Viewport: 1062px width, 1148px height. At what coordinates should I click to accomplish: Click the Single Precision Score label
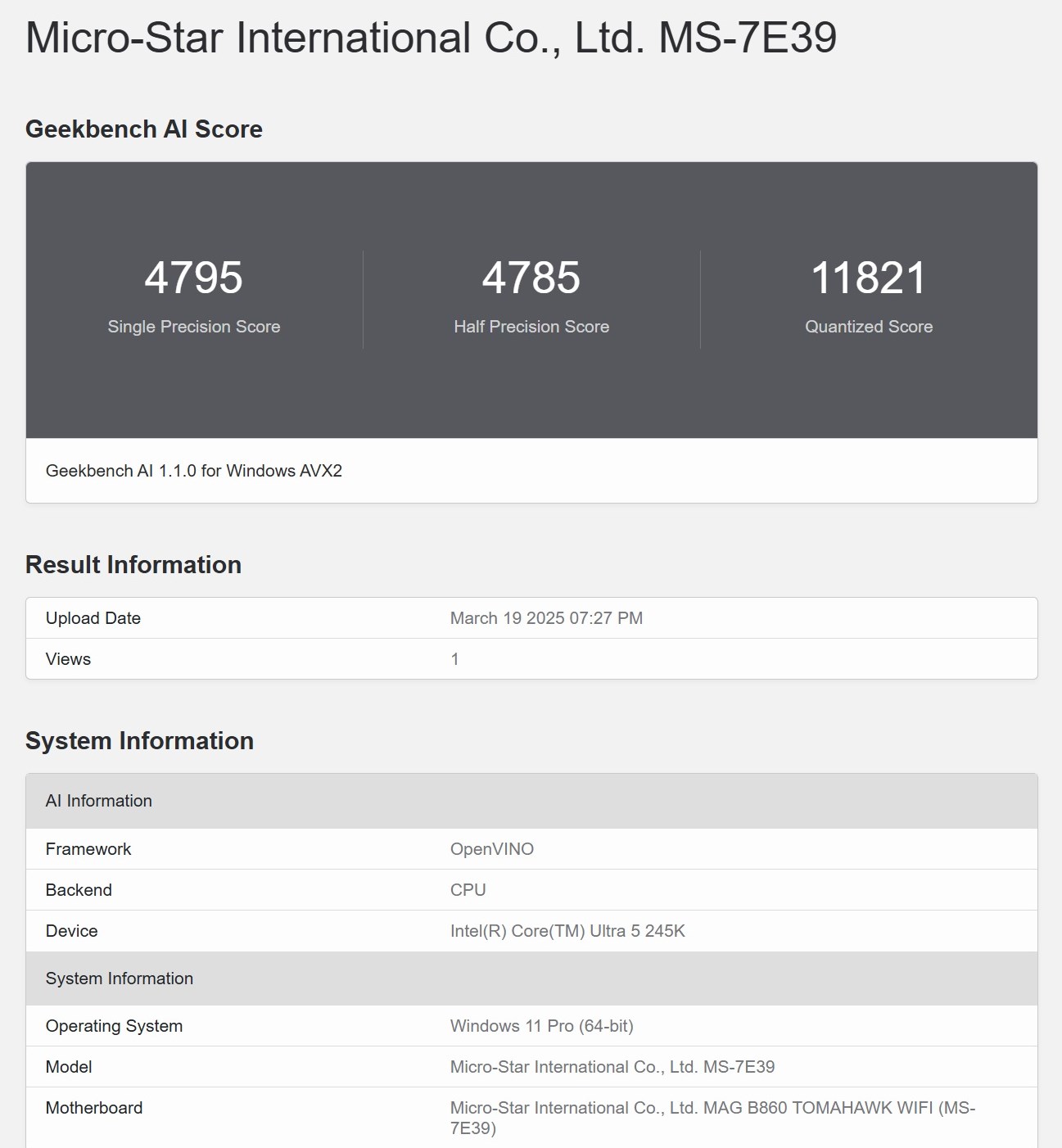194,327
